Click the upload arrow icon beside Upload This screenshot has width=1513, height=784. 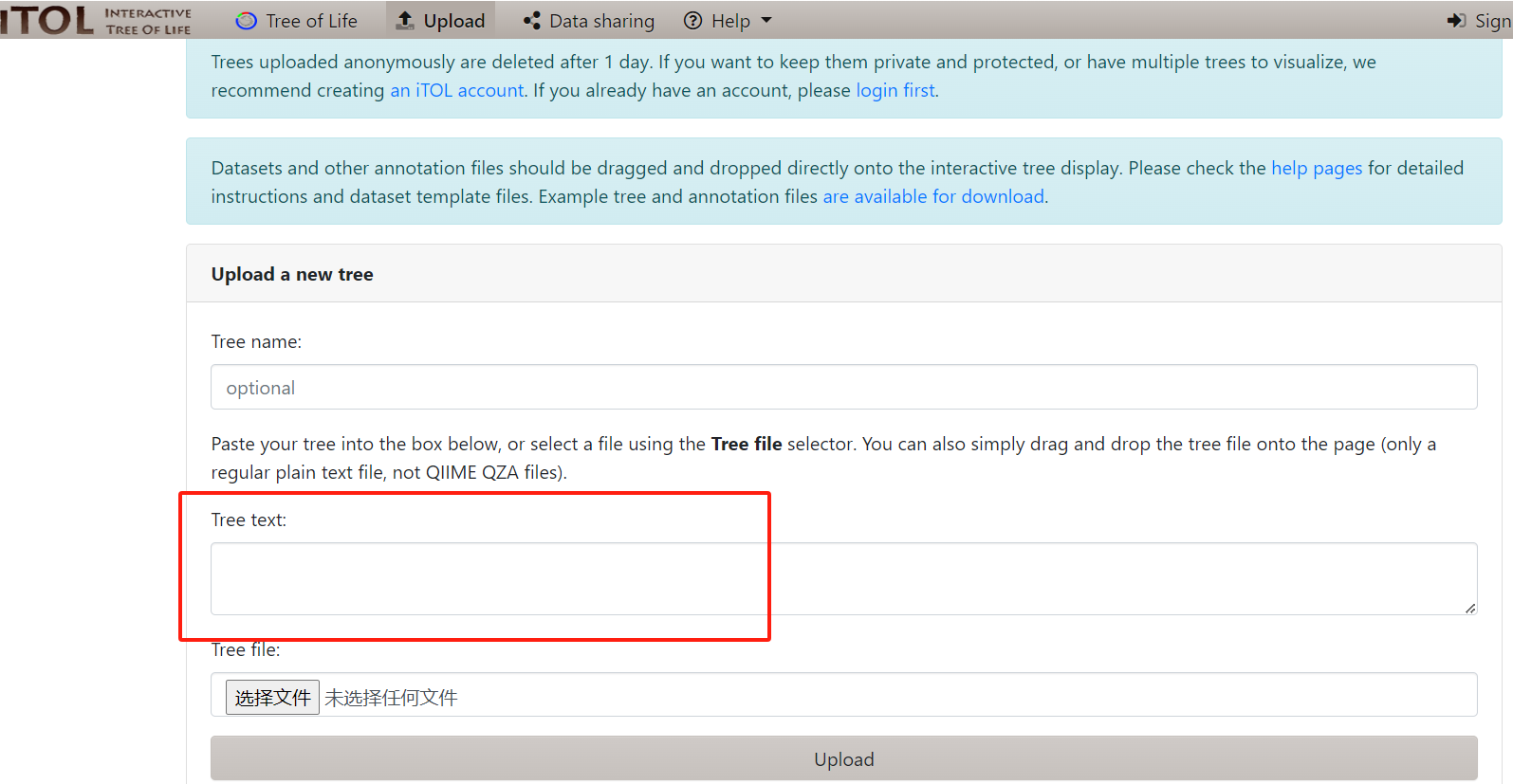(405, 20)
